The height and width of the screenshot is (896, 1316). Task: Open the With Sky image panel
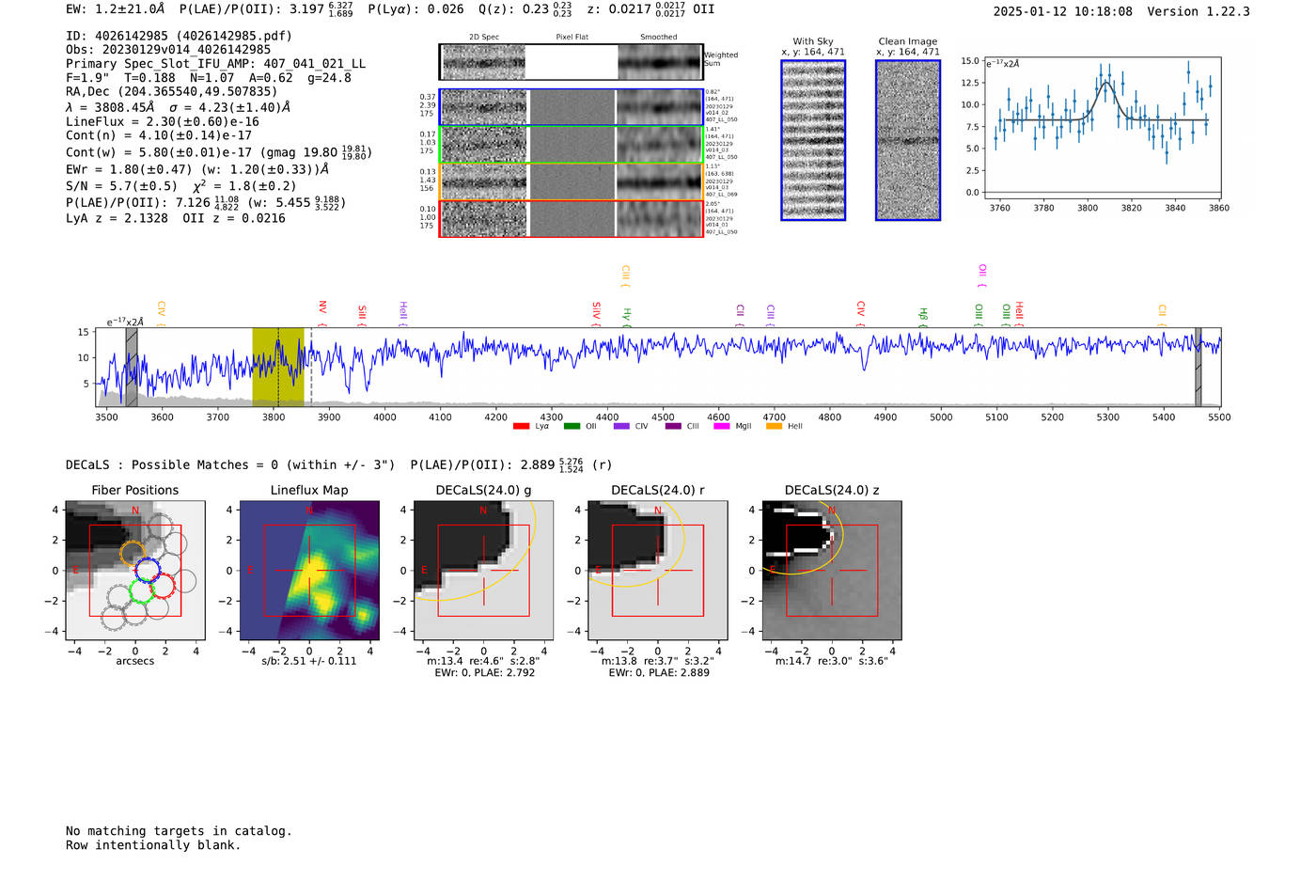(x=813, y=140)
